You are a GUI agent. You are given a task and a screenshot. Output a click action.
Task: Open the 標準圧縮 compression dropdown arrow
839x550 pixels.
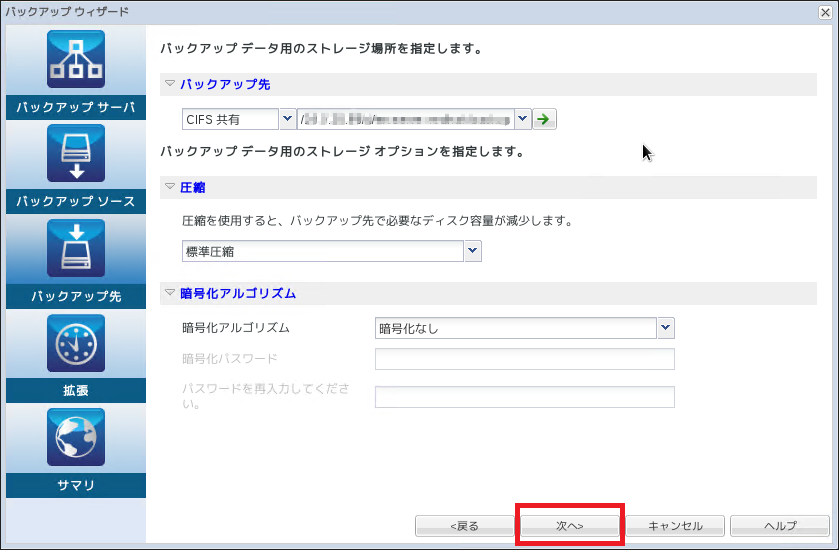tap(473, 251)
